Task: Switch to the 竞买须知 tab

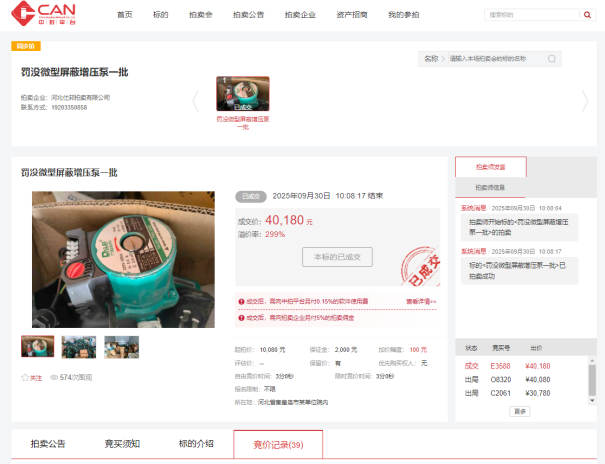Action: [x=122, y=444]
